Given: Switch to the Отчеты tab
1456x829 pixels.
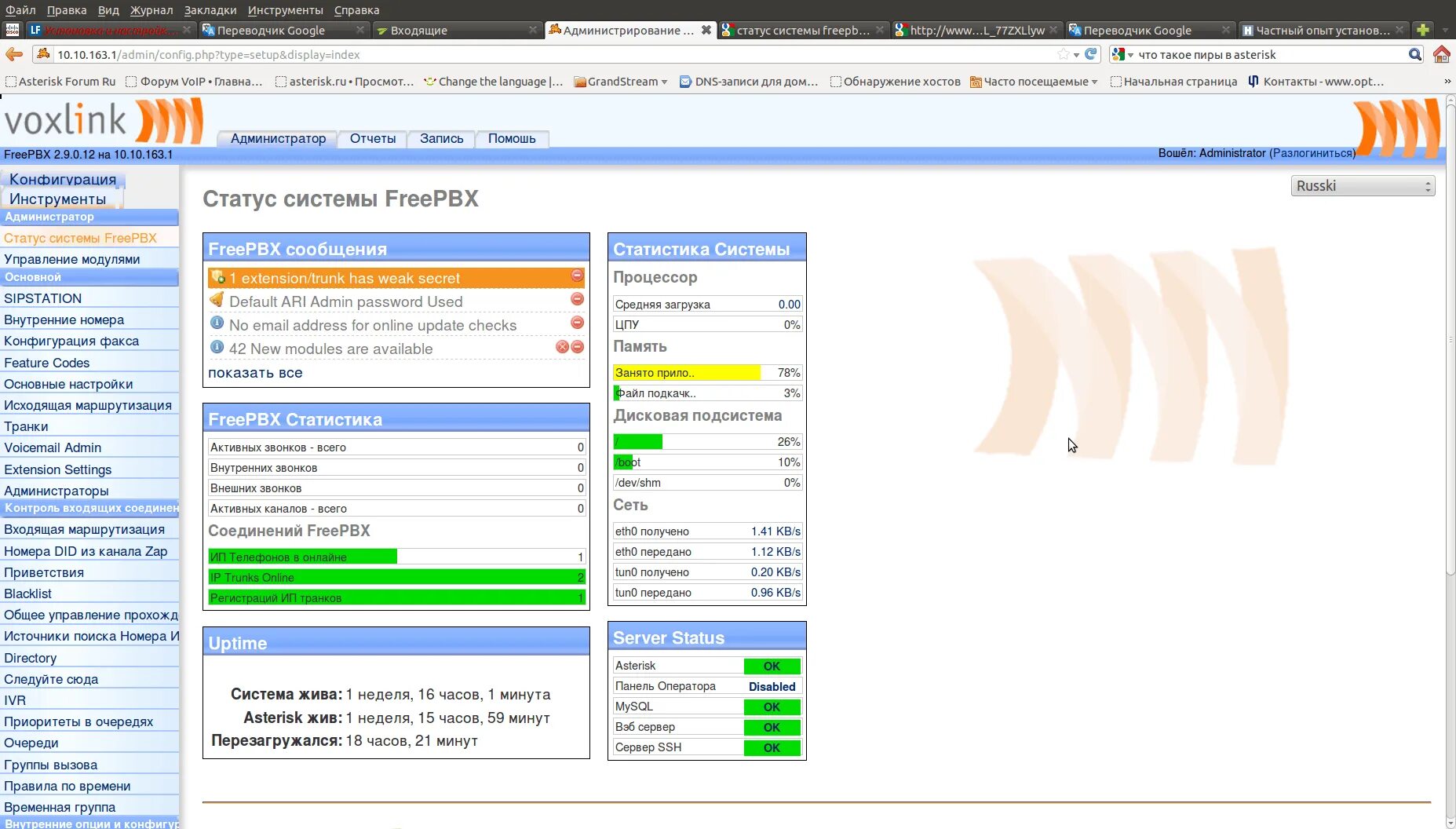Looking at the screenshot, I should (x=373, y=139).
